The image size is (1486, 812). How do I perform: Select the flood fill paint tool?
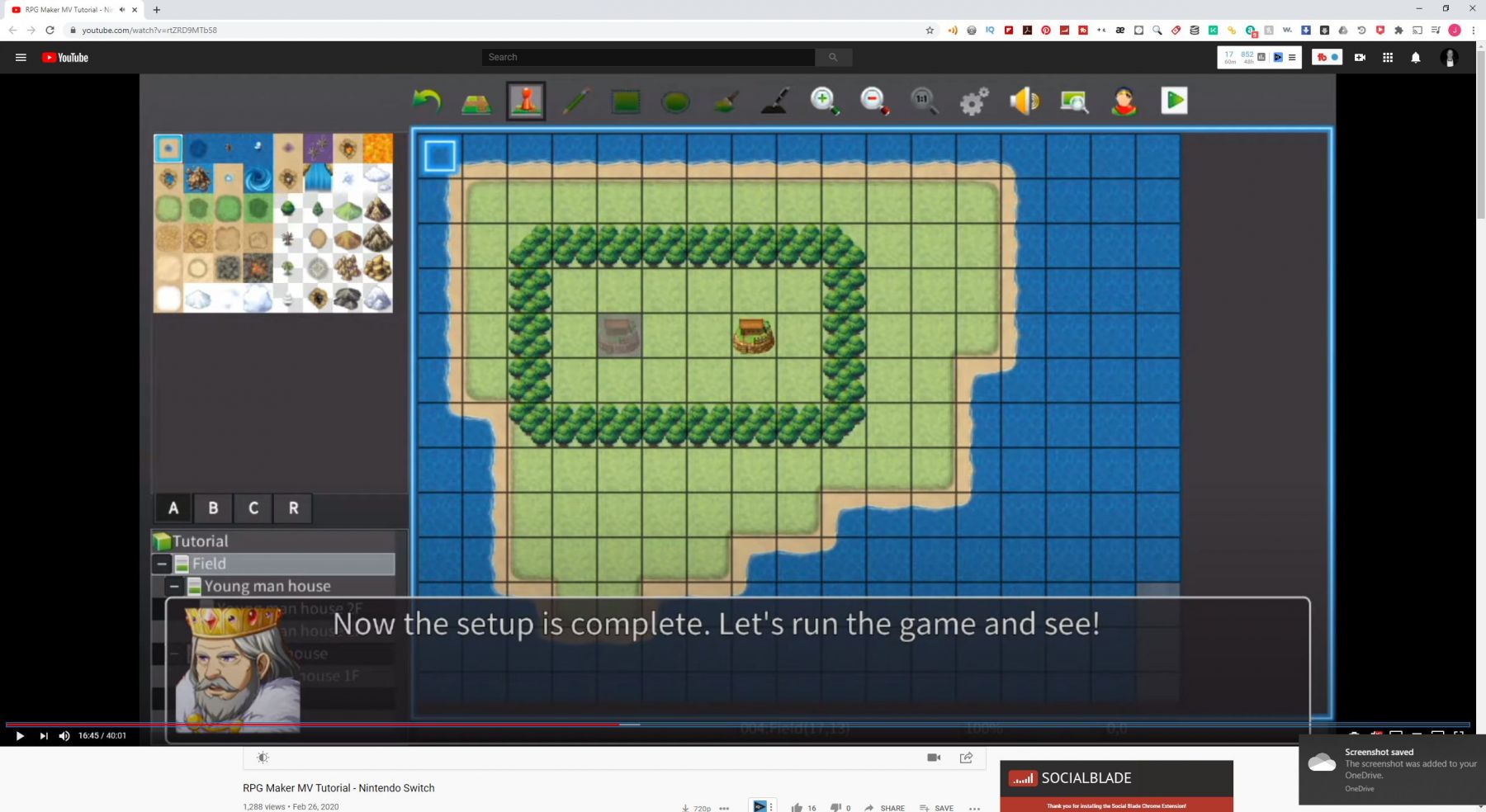725,101
